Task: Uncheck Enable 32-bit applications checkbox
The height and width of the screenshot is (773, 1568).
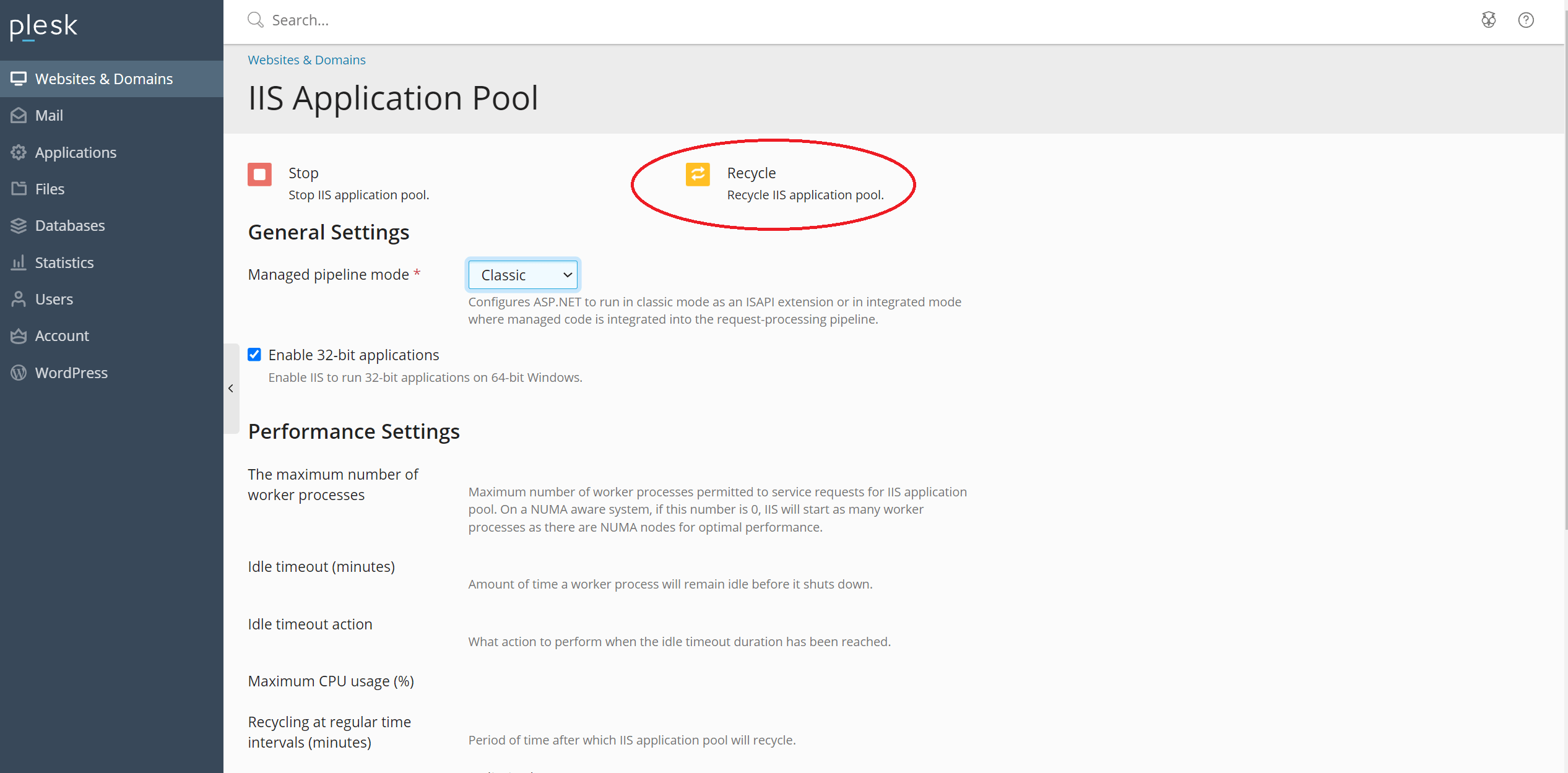Action: pos(254,355)
